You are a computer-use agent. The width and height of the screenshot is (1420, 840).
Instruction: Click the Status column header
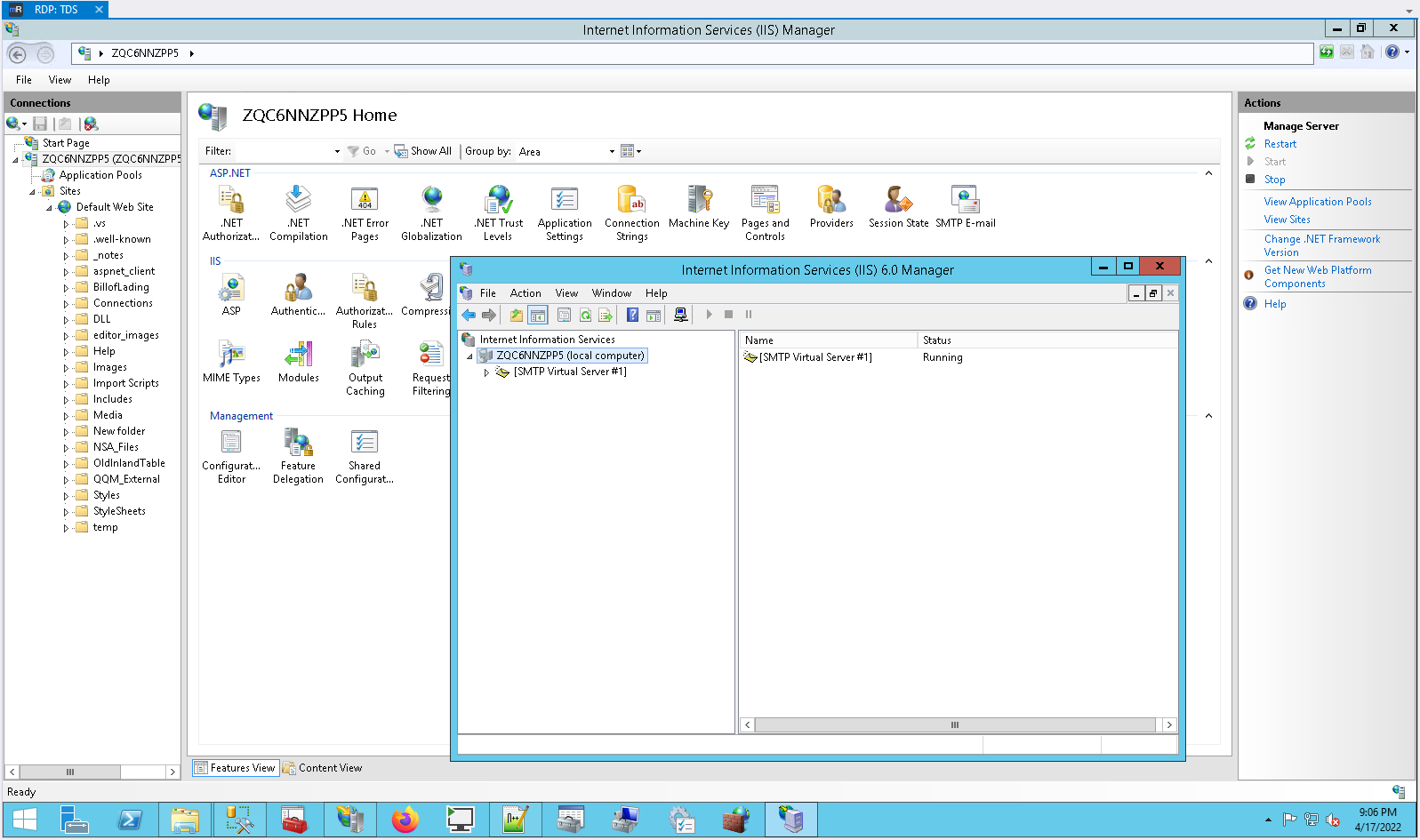pyautogui.click(x=1047, y=340)
